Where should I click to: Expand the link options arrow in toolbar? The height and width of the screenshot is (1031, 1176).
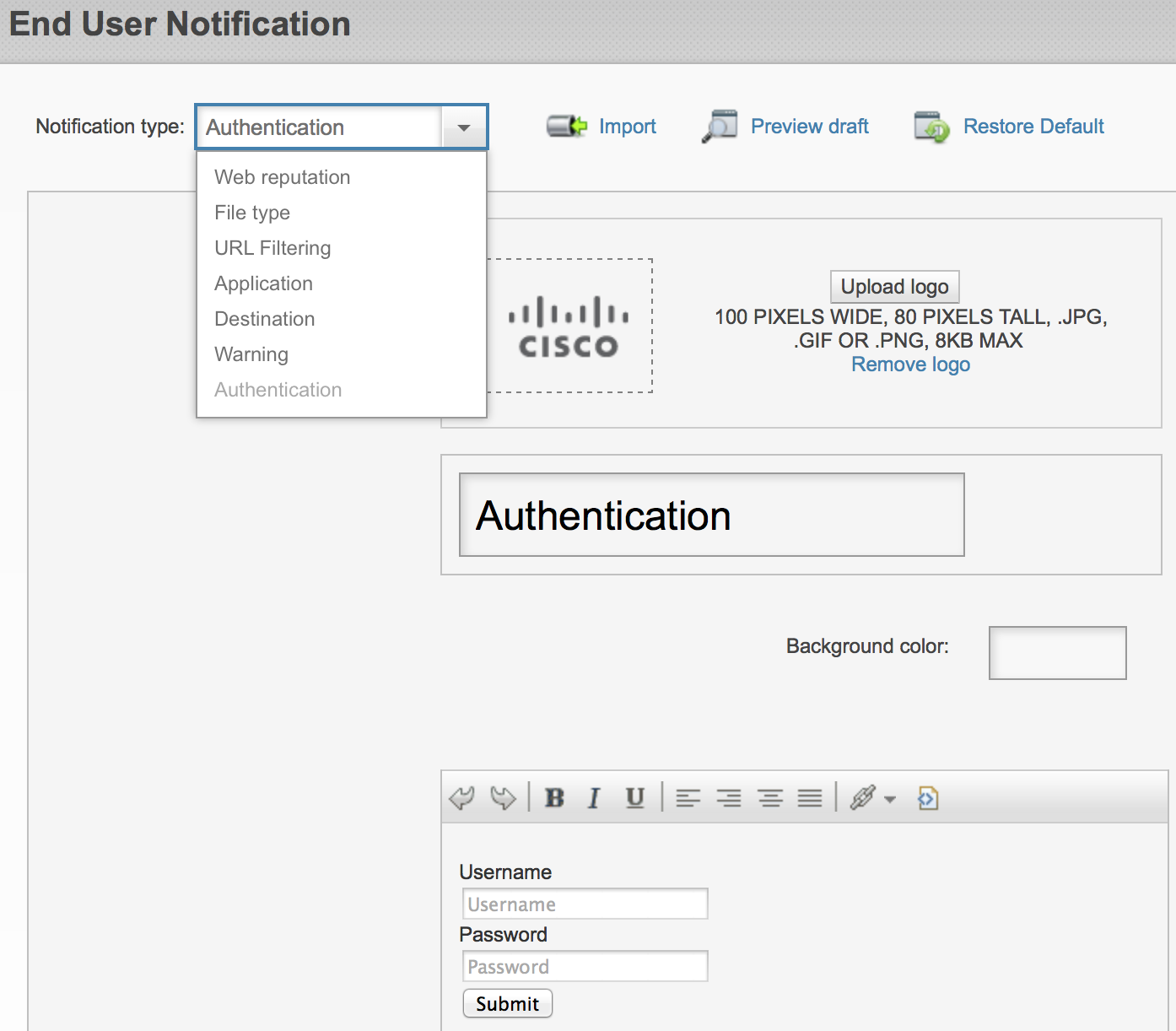tap(890, 798)
